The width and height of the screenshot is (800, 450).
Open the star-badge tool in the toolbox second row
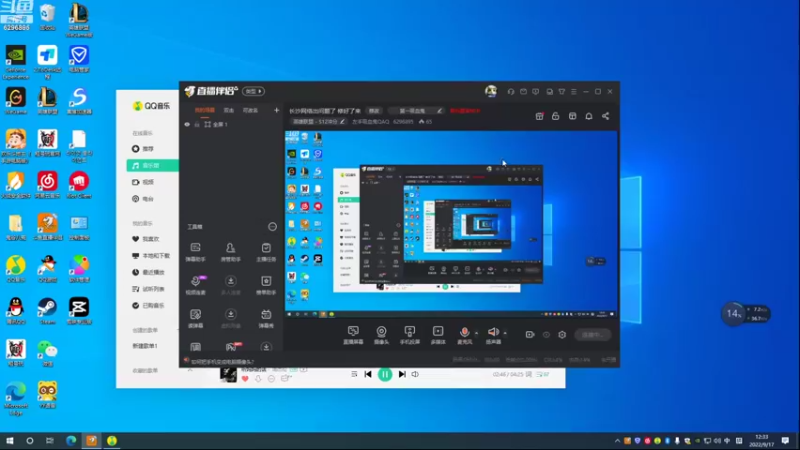(266, 285)
